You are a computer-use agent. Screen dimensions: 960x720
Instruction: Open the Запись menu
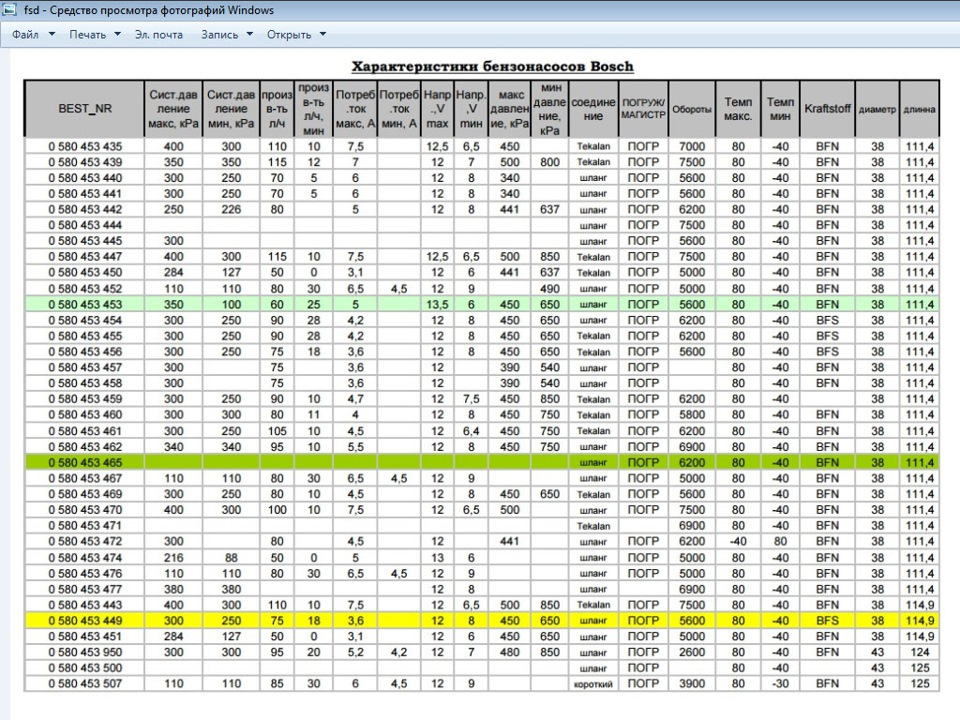pos(220,34)
